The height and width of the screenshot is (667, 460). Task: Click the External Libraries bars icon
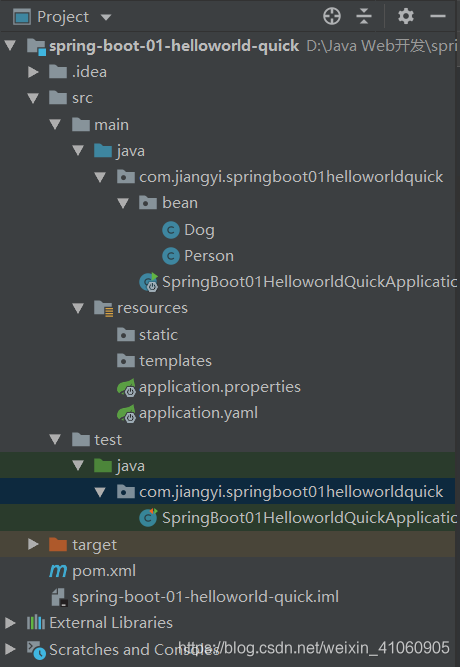pos(36,623)
